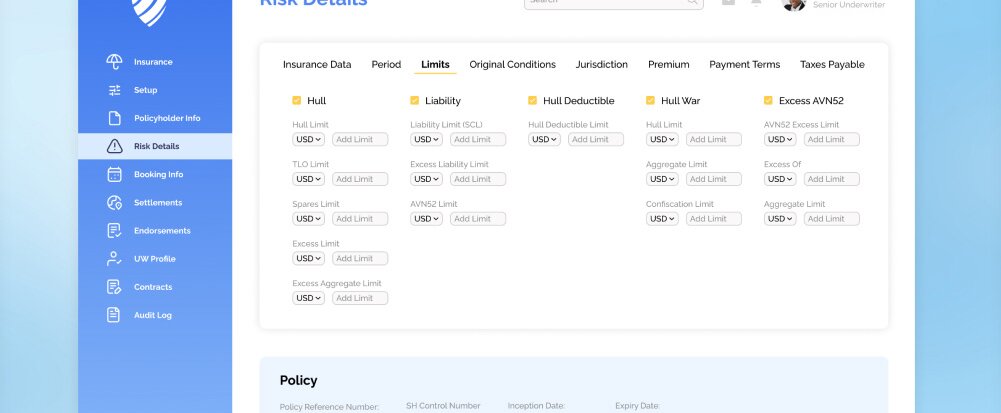Image resolution: width=1001 pixels, height=413 pixels.
Task: Click the Policyholder Info document icon
Action: 114,118
